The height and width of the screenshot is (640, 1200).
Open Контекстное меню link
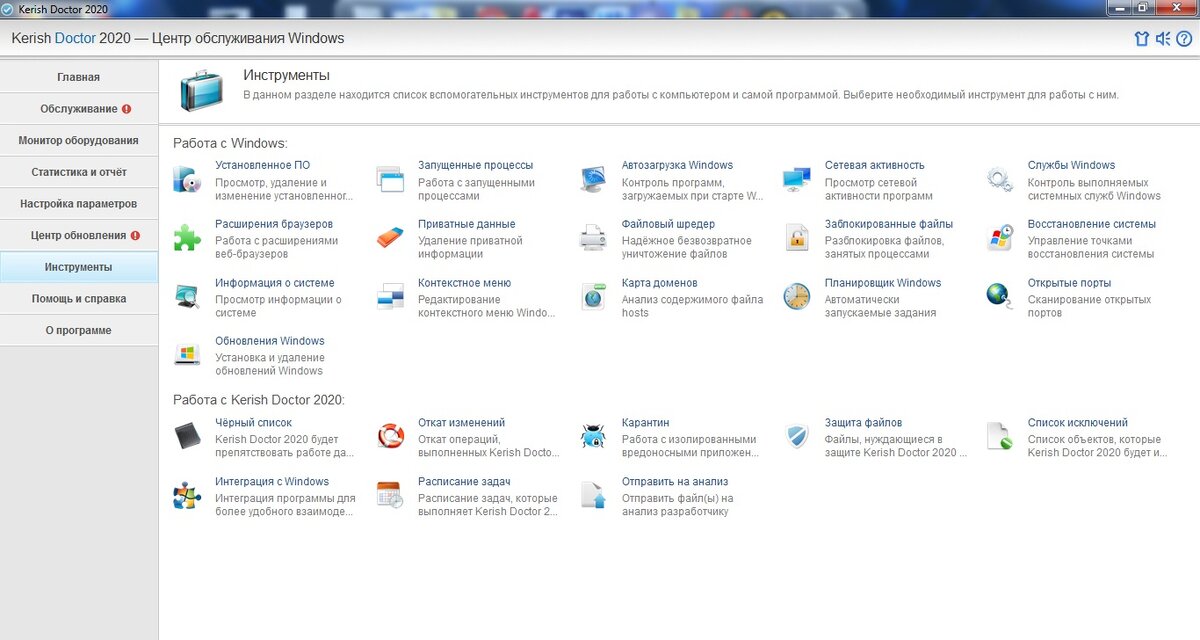[464, 283]
